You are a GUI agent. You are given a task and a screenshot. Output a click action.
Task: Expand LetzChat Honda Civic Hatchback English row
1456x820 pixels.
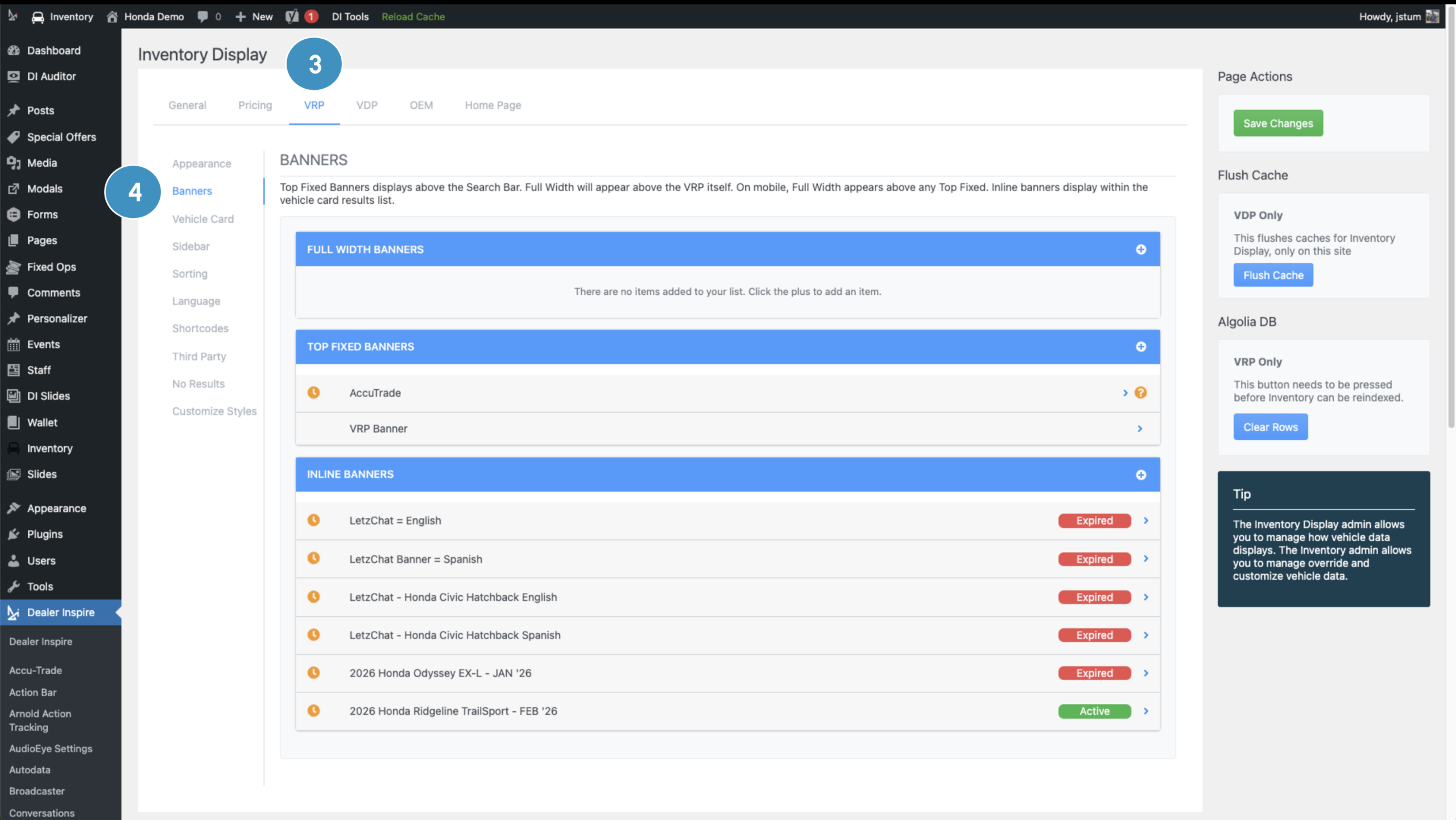[1146, 597]
